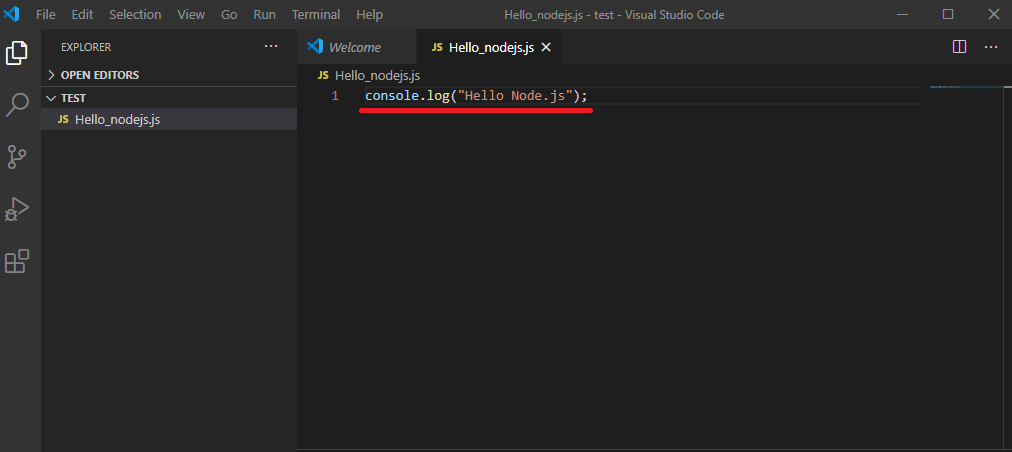Open the Run menu
1012x452 pixels.
pos(265,14)
